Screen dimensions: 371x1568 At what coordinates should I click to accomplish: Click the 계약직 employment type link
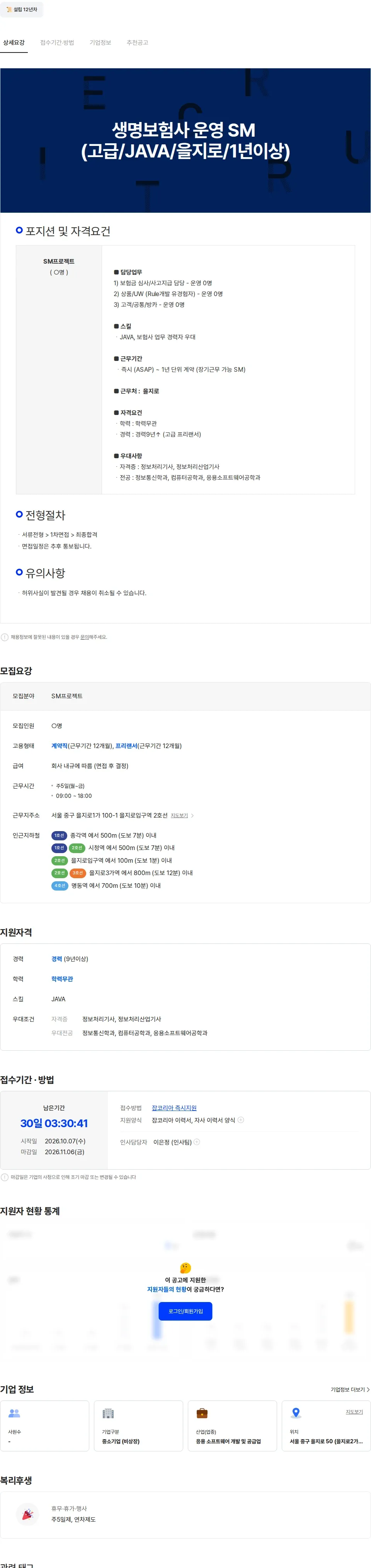59,746
